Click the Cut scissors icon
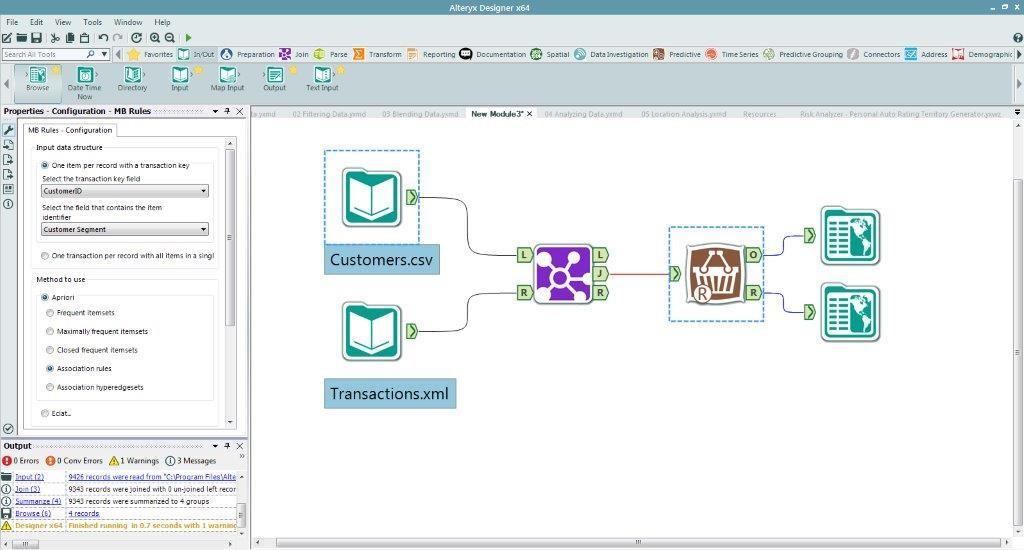 click(56, 38)
